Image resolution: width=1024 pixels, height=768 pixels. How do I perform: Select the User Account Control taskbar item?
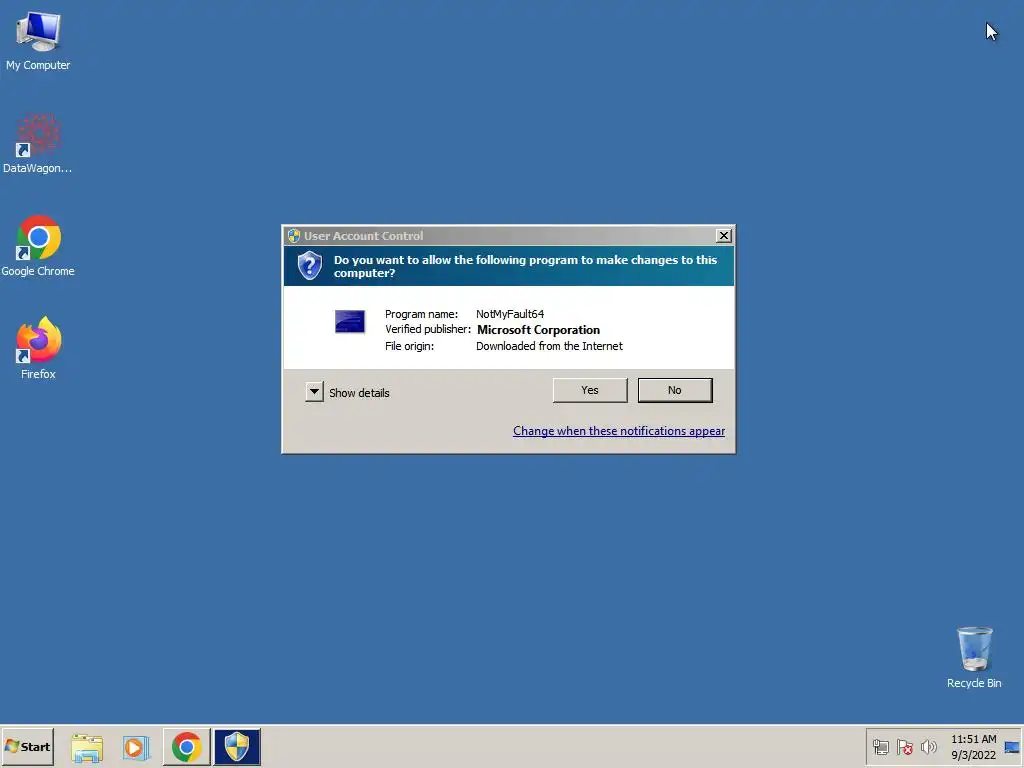pos(237,747)
